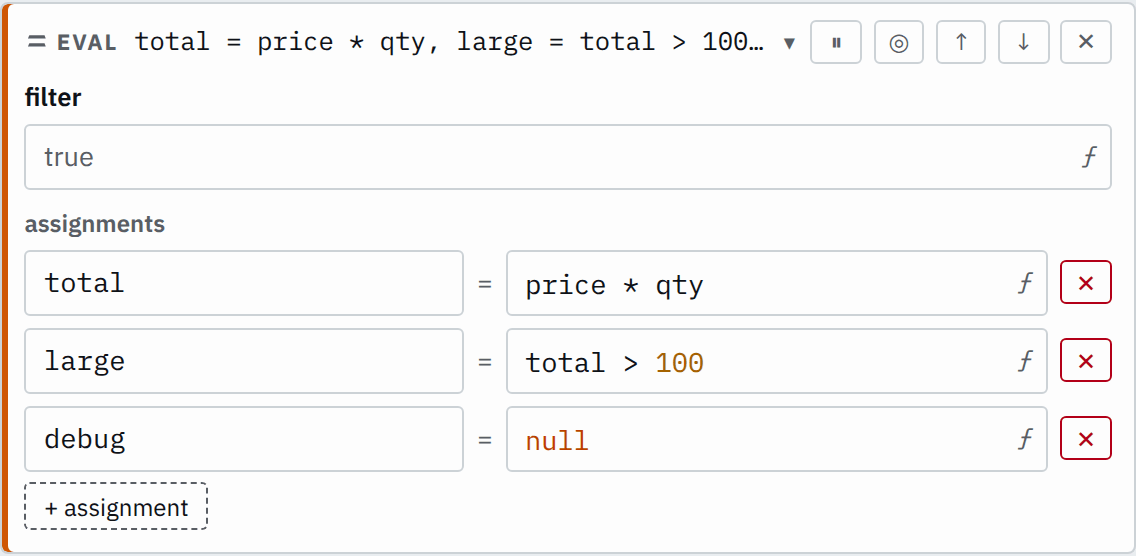This screenshot has width=1136, height=556.
Task: Click the filter label
Action: pos(53,97)
